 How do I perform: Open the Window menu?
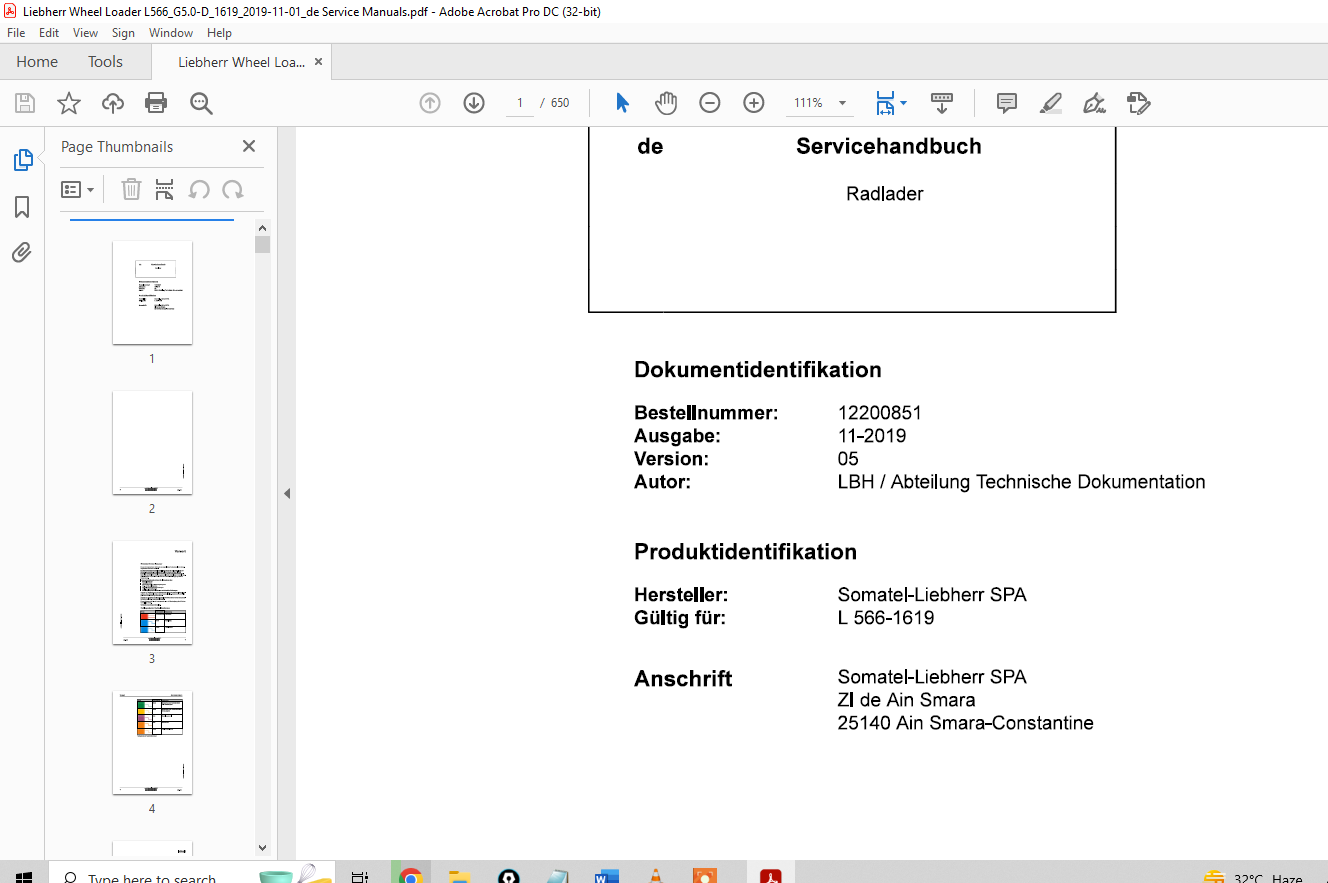171,33
